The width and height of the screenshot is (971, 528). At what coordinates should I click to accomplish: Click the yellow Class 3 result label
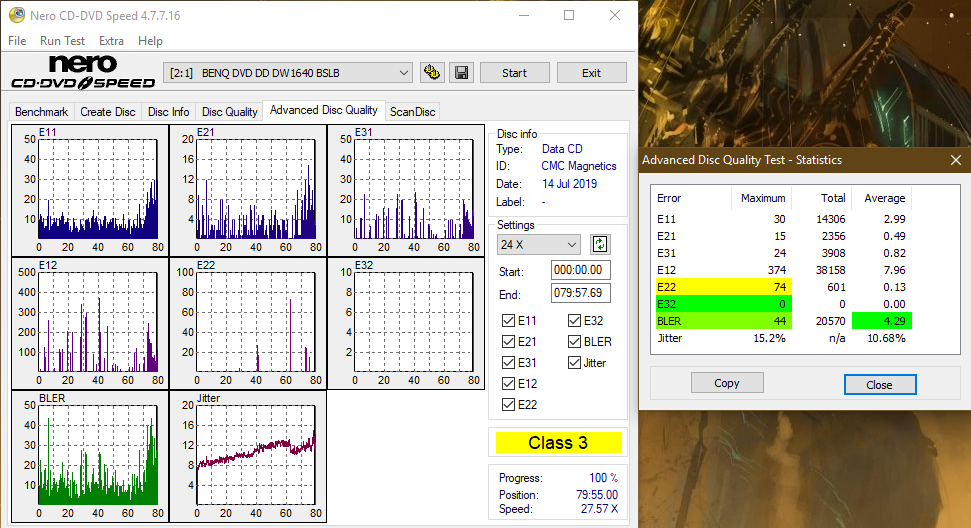click(x=558, y=443)
